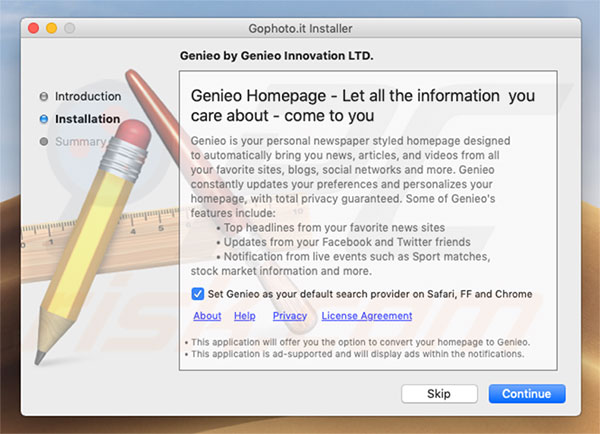Click the Continue button

tap(527, 394)
